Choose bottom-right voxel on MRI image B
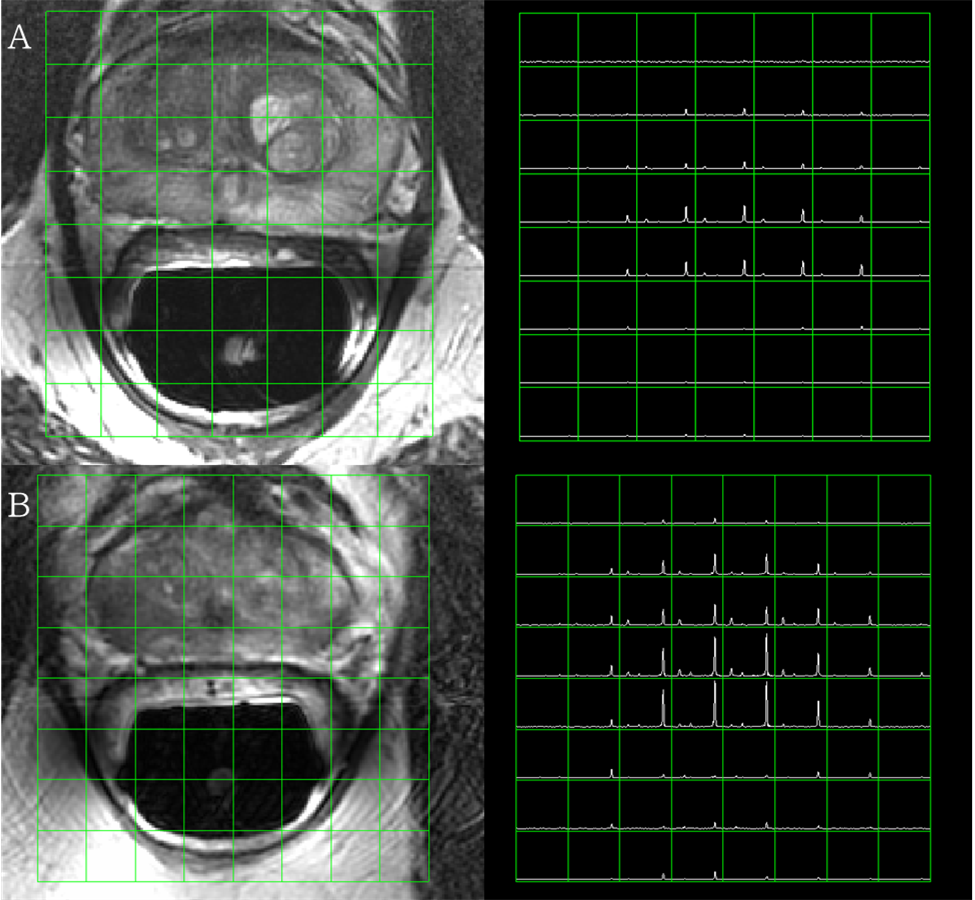The image size is (975, 900). pos(404,856)
